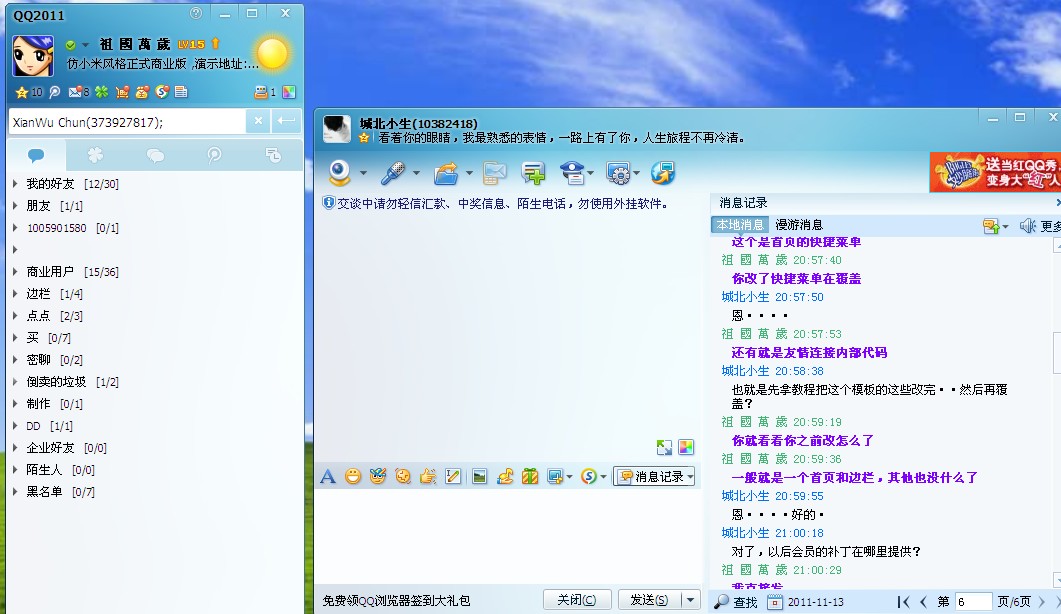Open the chat window skin color swatch
1061x614 pixels.
point(685,447)
